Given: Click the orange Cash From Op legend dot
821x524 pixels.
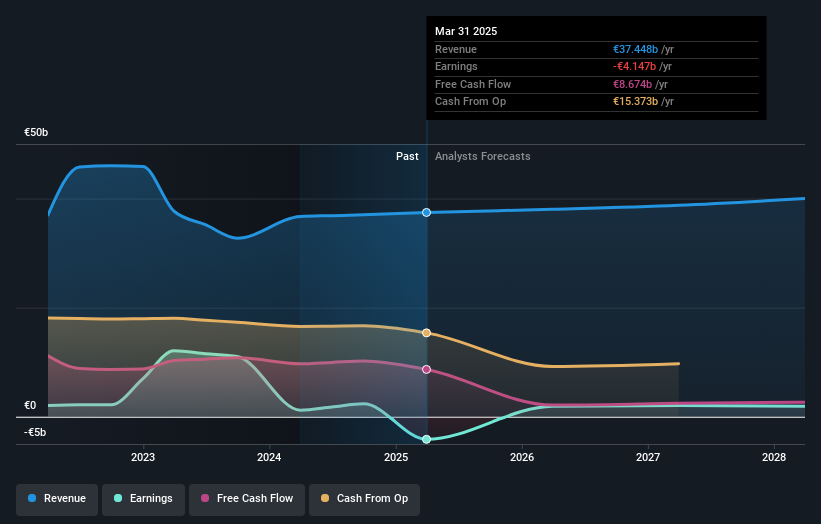Looking at the screenshot, I should click(x=325, y=498).
